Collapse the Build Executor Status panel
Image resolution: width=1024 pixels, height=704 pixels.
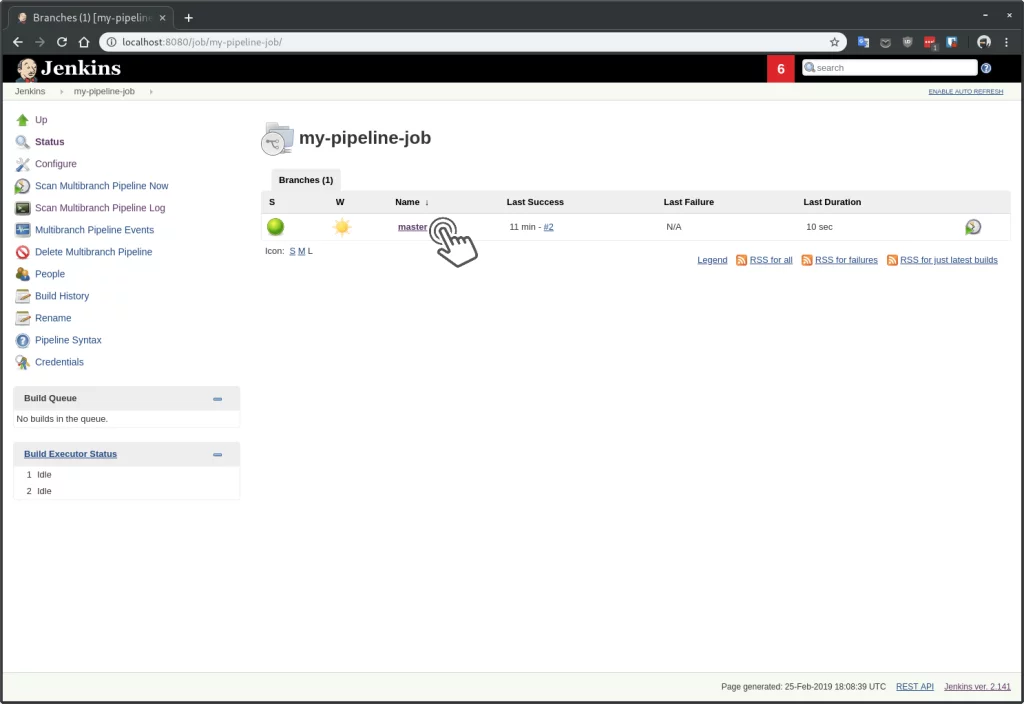pos(217,455)
